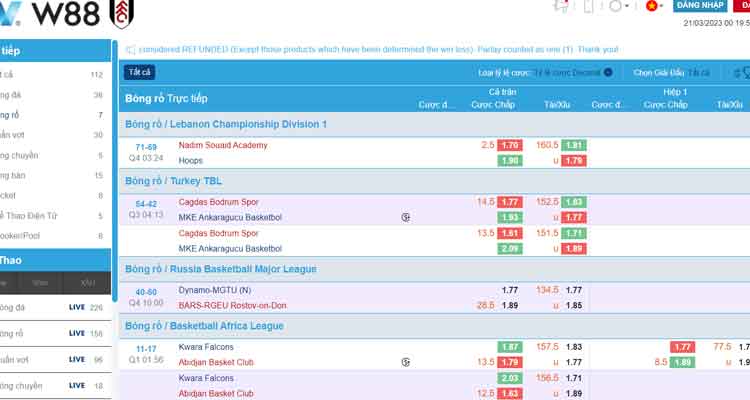Select the red 1.79 Nadim Souaid handicap odds
Screen dimensions: 750x400
[510, 145]
